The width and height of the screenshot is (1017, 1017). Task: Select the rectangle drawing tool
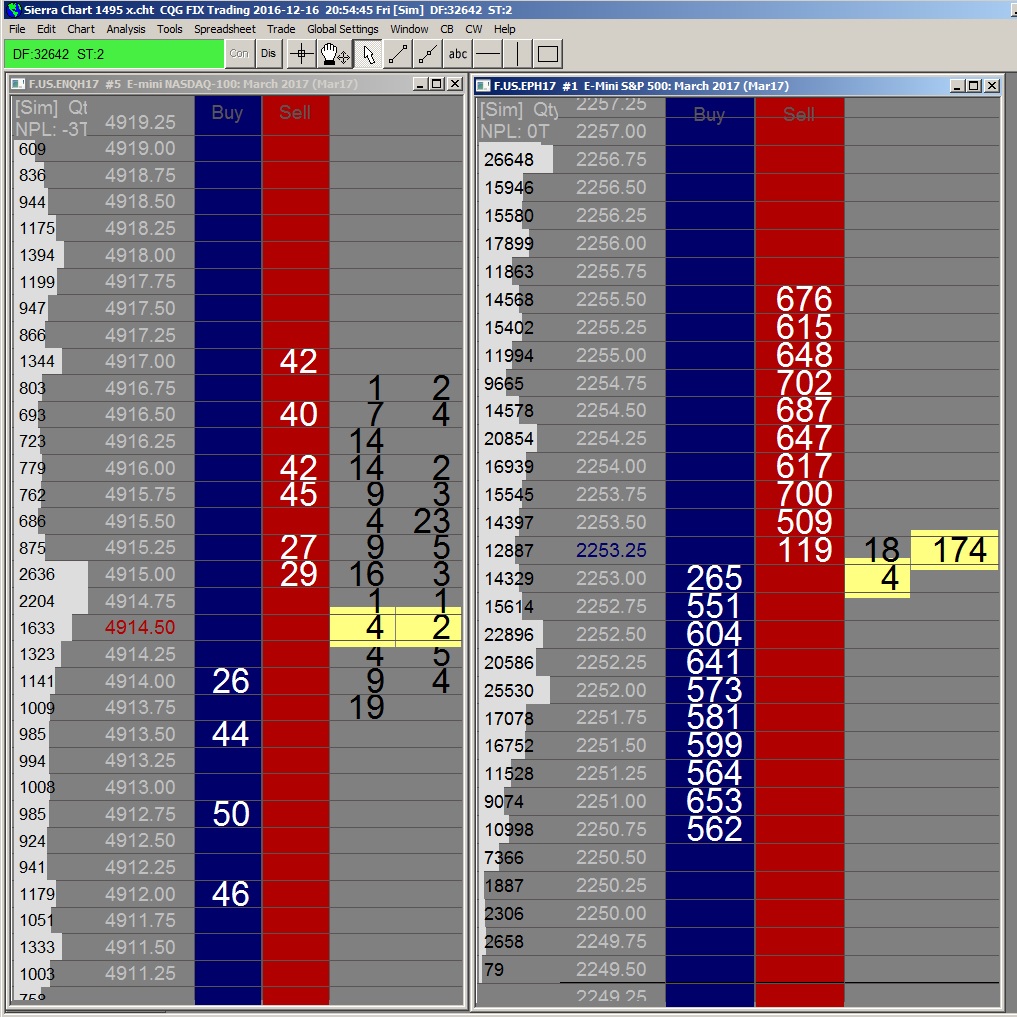[547, 54]
